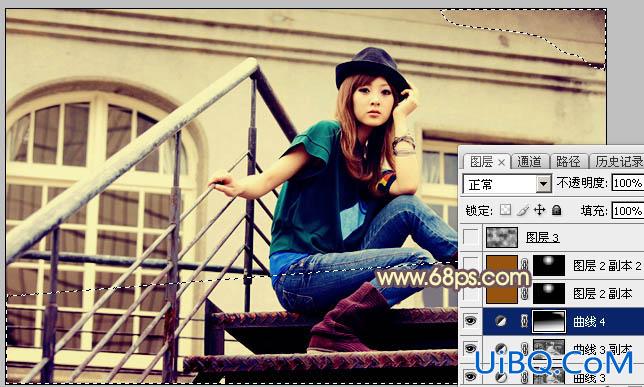Select the layer named 曲线 4
This screenshot has width=644, height=387.
point(589,321)
